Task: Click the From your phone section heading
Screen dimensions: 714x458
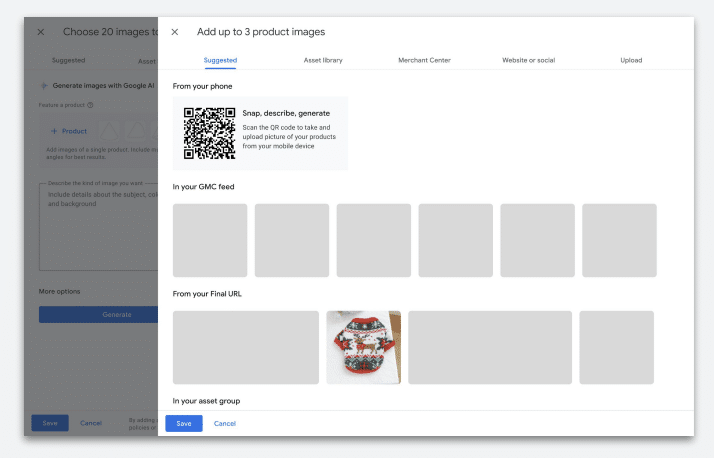Action: click(x=202, y=87)
